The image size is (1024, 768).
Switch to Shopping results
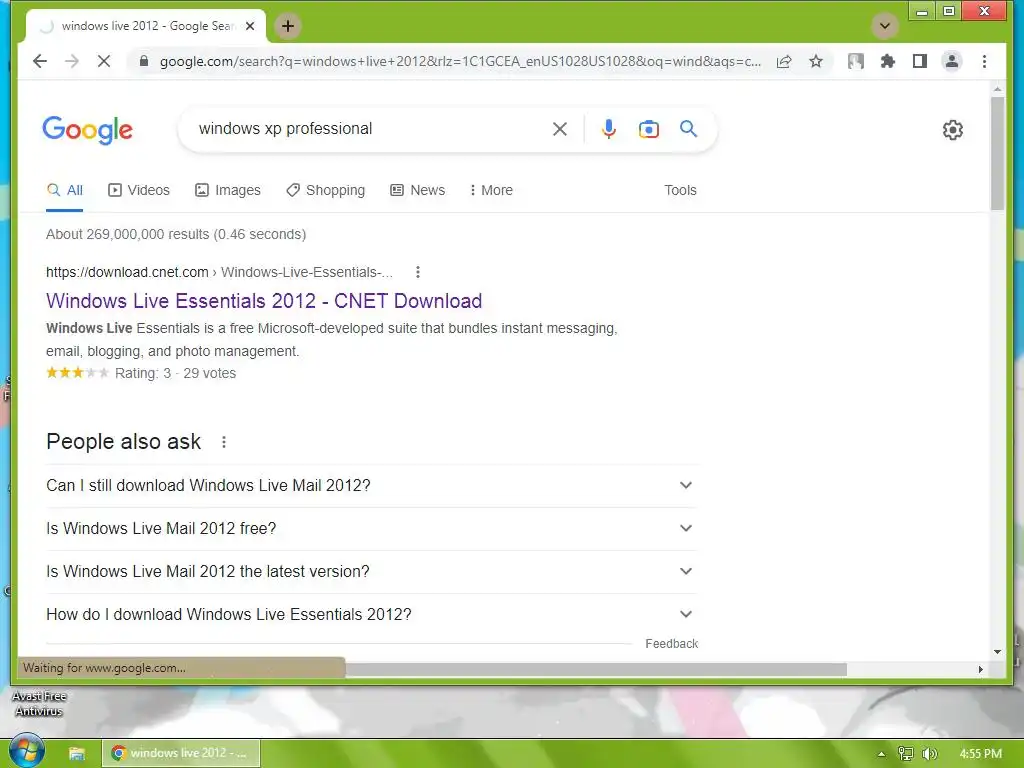tap(326, 190)
